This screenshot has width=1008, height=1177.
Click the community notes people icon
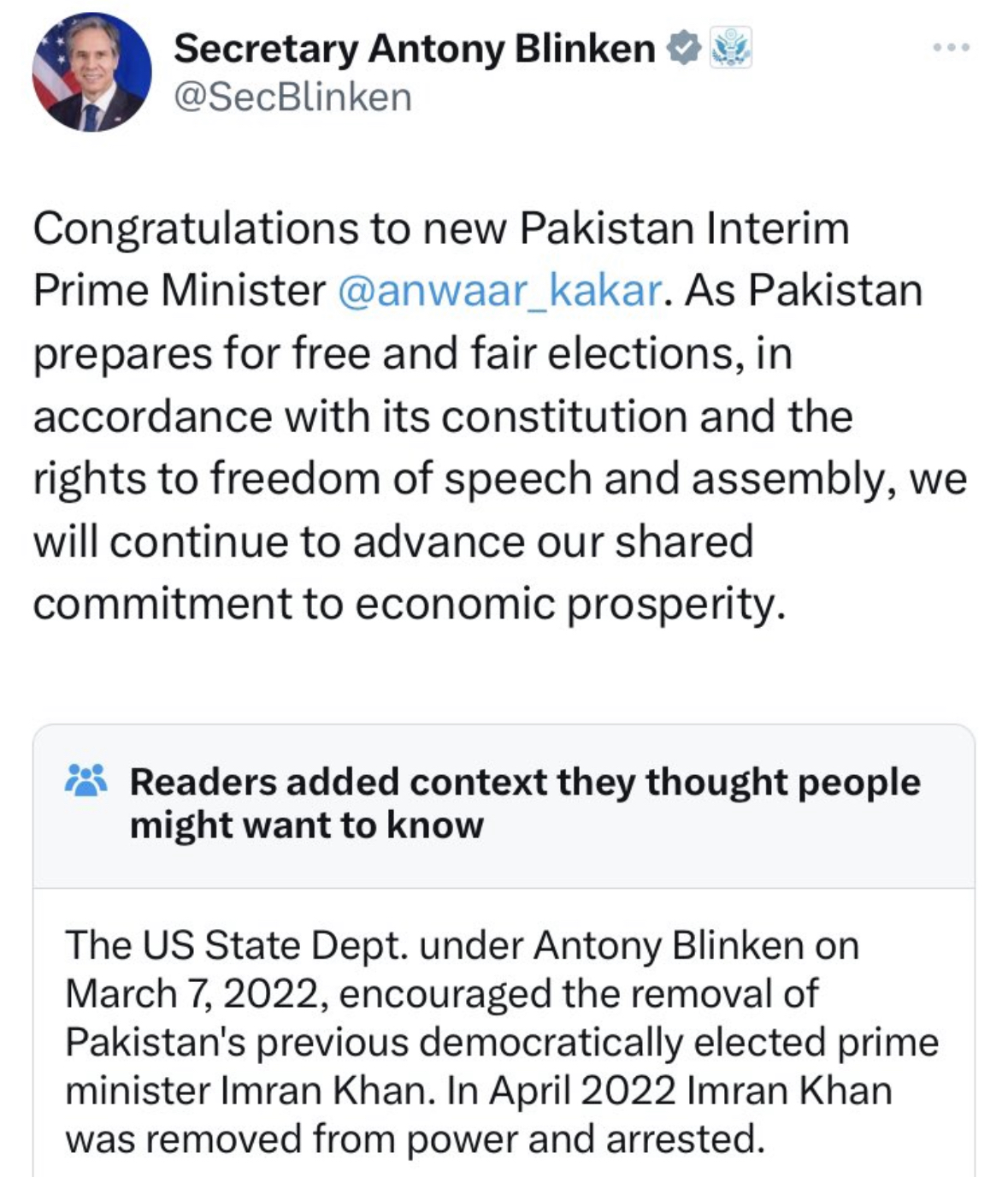point(85,780)
